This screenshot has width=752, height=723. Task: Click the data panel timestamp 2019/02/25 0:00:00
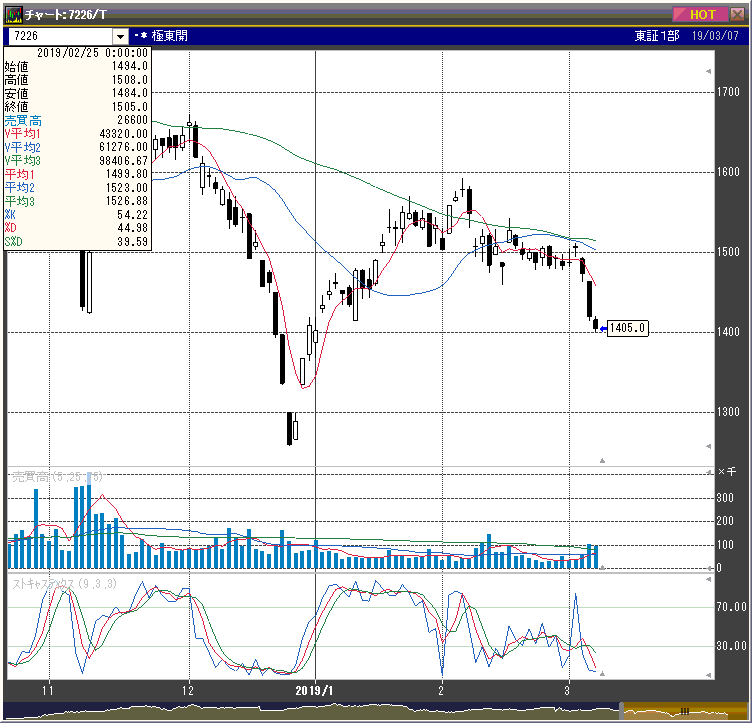[x=92, y=53]
